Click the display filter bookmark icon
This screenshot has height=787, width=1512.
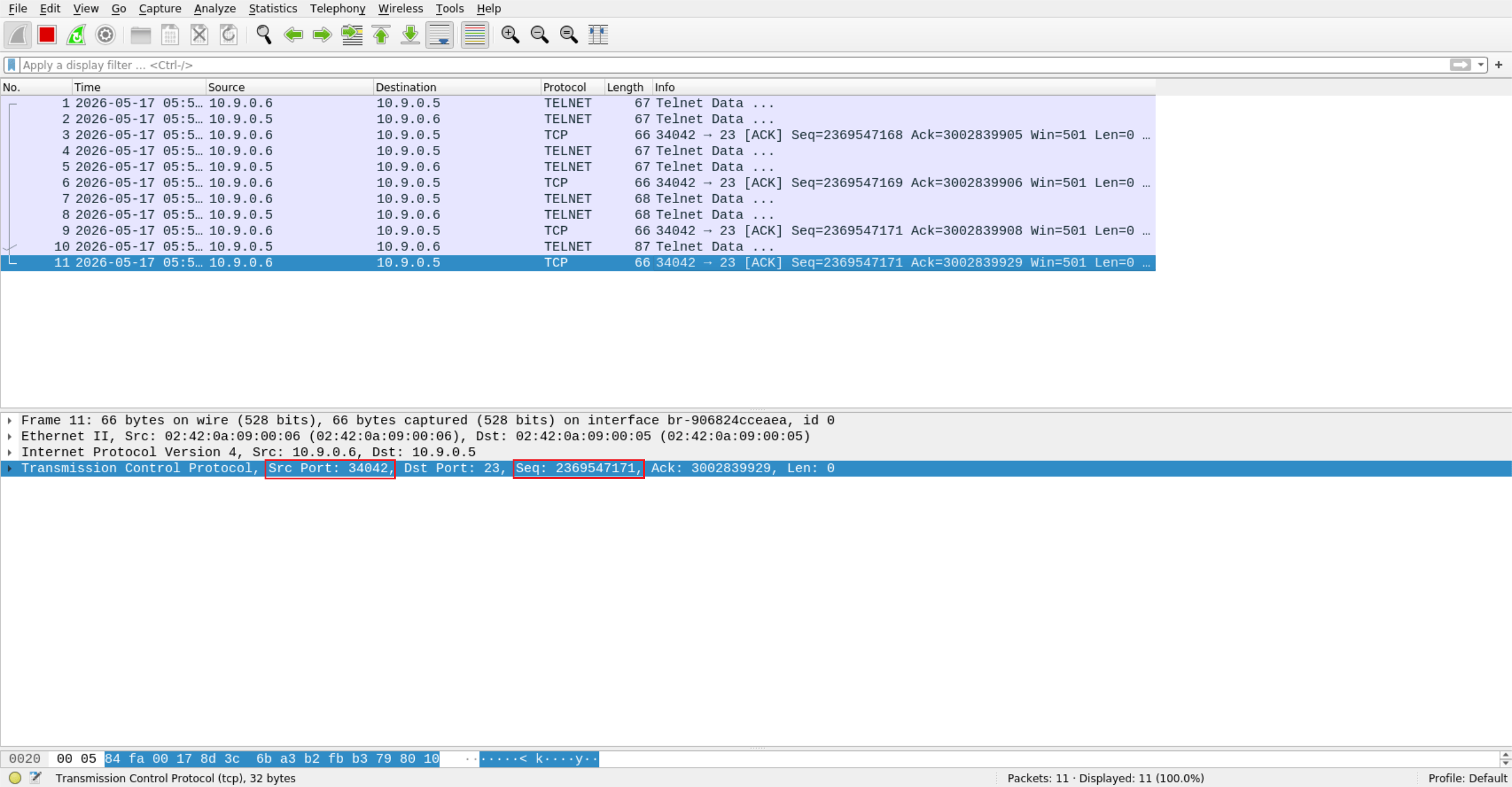[x=12, y=65]
